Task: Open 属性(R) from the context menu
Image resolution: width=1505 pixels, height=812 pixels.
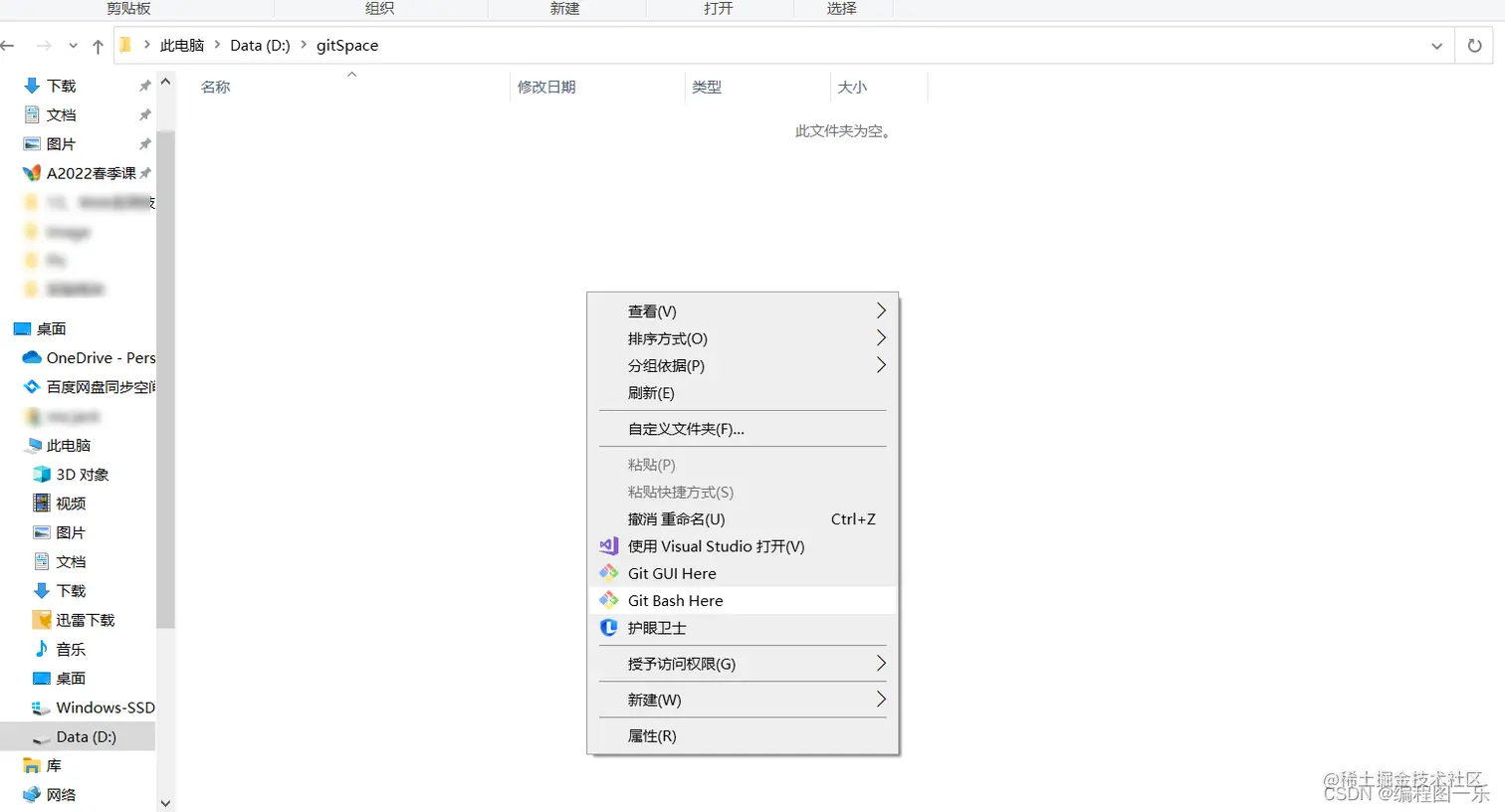Action: tap(743, 736)
